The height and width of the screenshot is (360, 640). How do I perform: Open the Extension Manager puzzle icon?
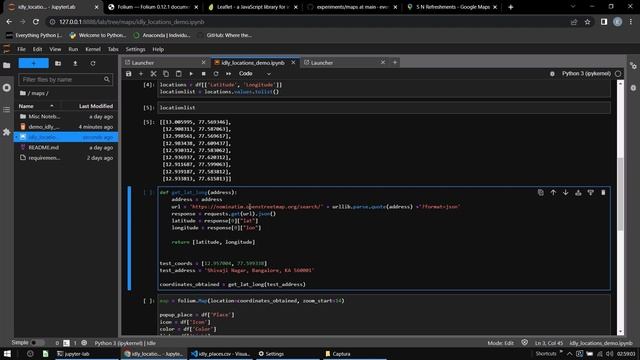7,132
